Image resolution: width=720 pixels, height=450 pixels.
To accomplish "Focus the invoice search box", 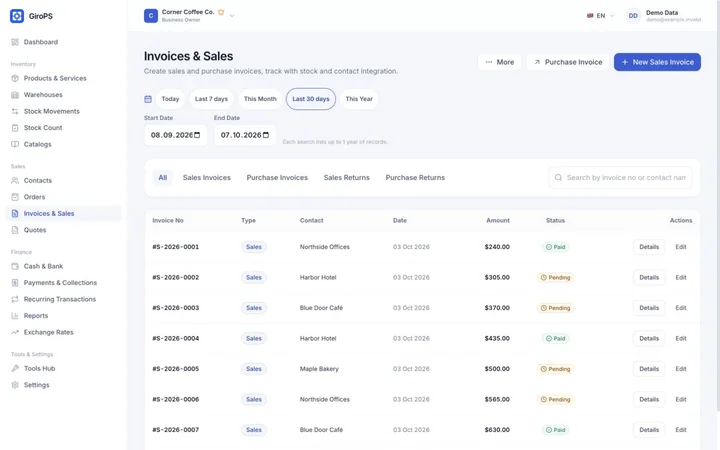I will pyautogui.click(x=620, y=178).
